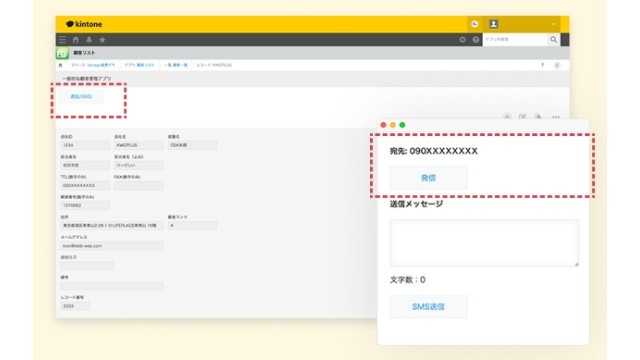The height and width of the screenshot is (360, 640).
Task: Click the contact name furigana field value
Action: pos(139,165)
